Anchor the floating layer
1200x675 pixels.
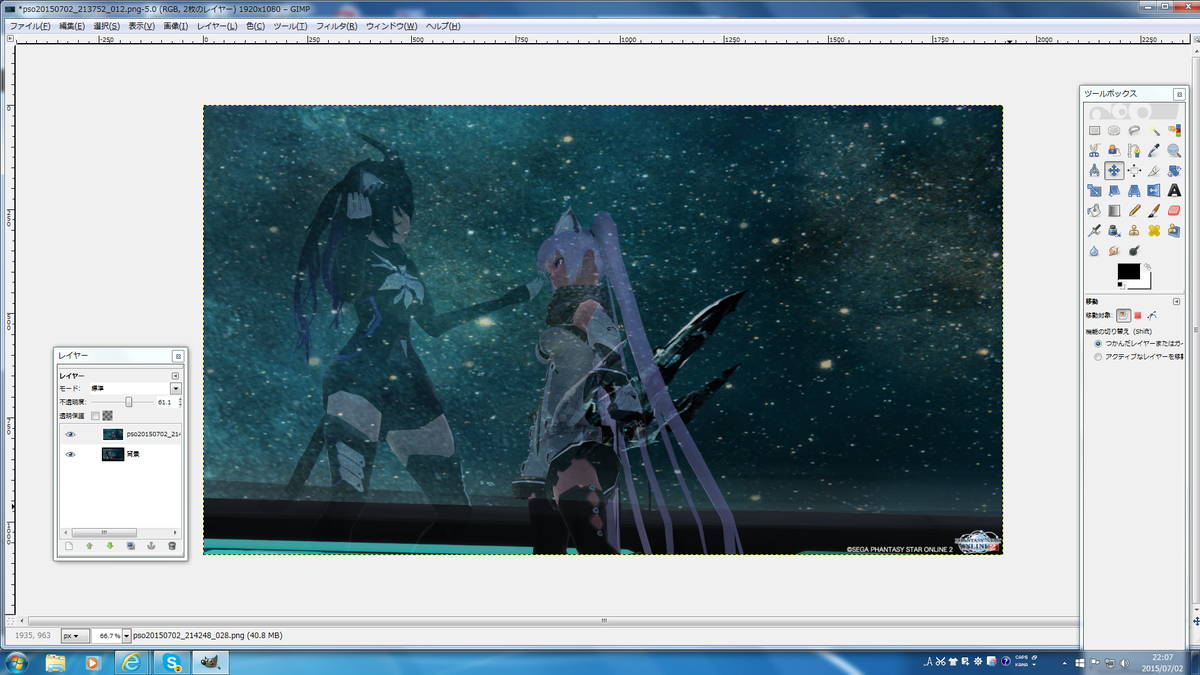[x=151, y=546]
